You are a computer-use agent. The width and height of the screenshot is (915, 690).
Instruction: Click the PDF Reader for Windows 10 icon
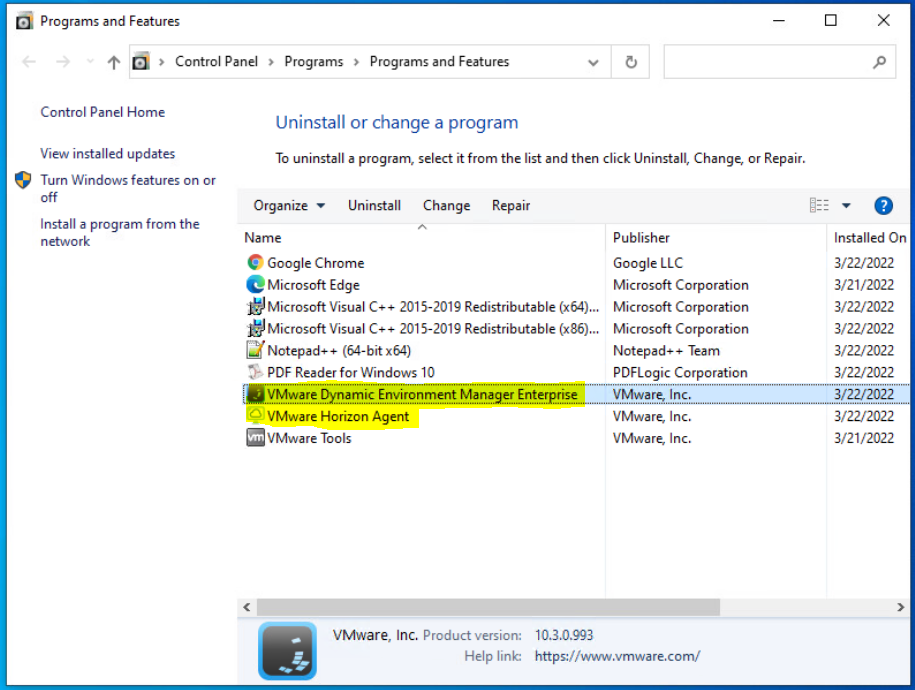coord(255,372)
